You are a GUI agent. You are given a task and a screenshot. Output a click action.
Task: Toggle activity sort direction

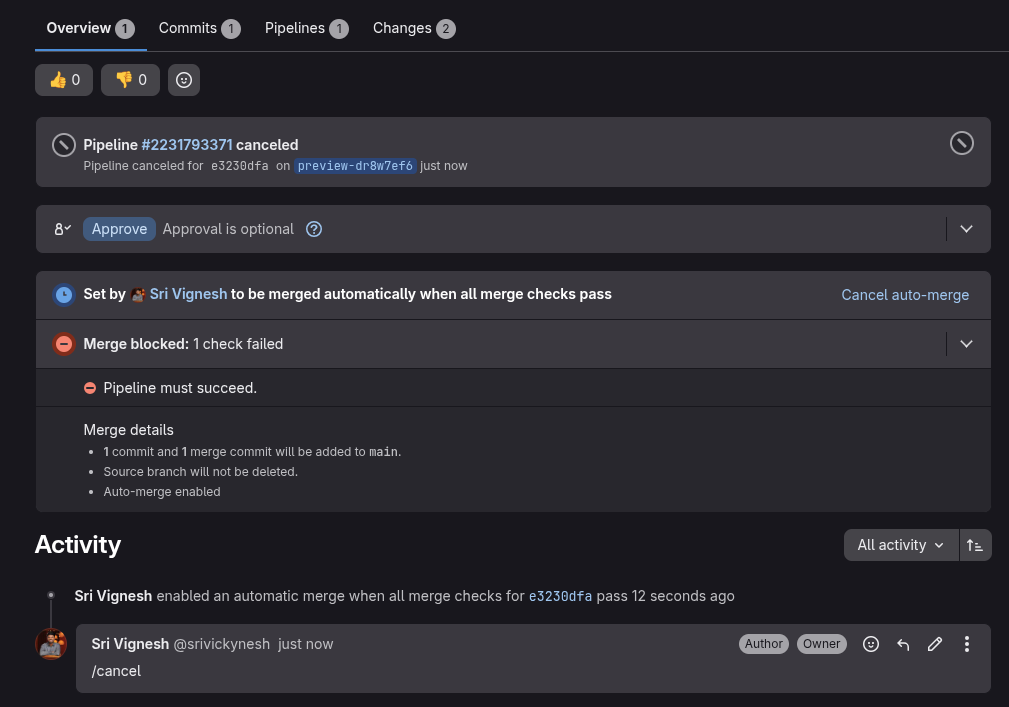pos(975,545)
